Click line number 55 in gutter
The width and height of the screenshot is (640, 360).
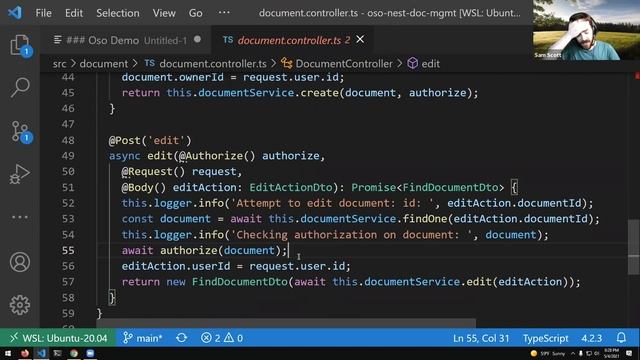click(68, 250)
